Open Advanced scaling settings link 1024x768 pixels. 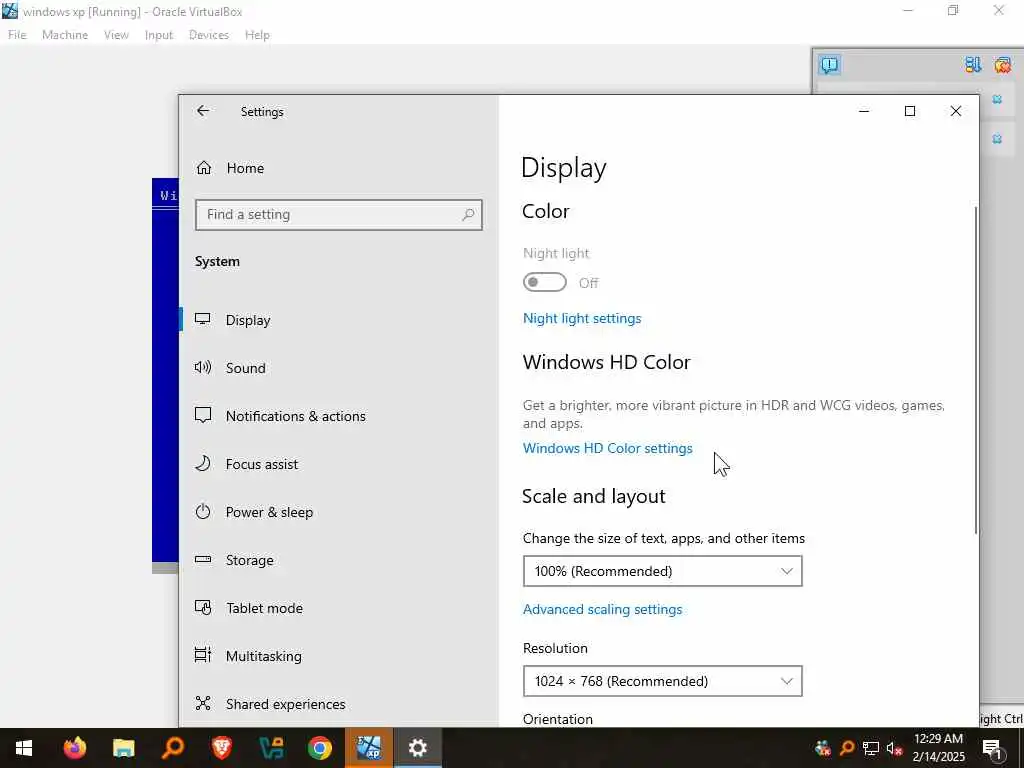pyautogui.click(x=602, y=609)
